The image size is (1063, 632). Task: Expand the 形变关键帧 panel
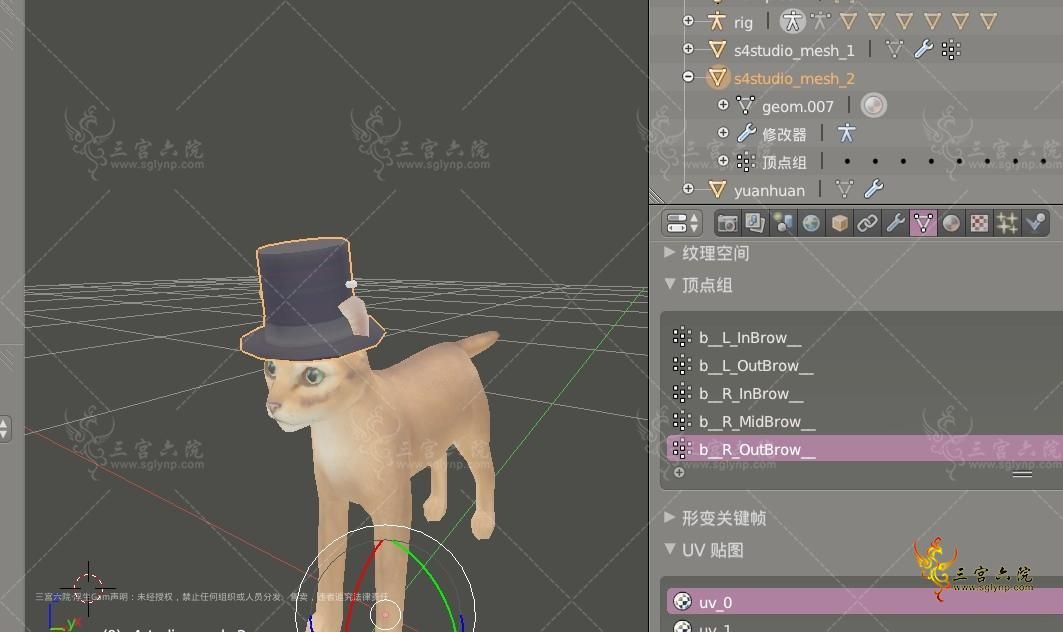670,517
